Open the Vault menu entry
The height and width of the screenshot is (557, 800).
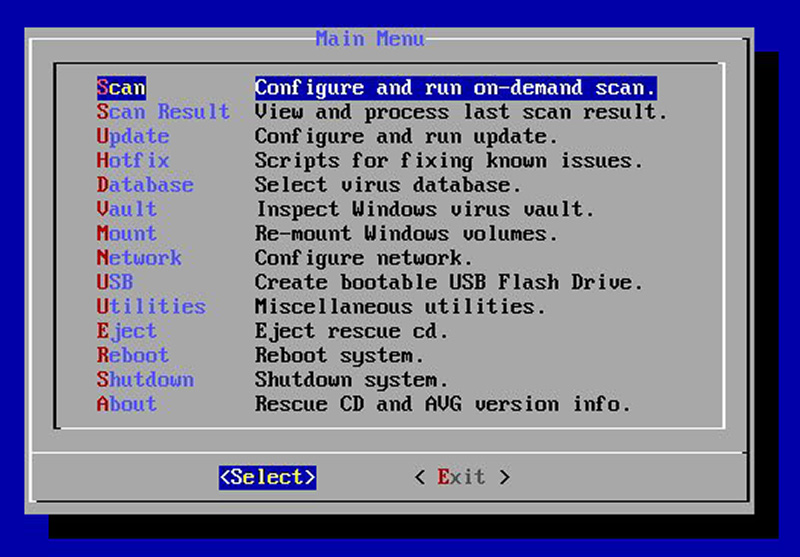click(x=127, y=209)
